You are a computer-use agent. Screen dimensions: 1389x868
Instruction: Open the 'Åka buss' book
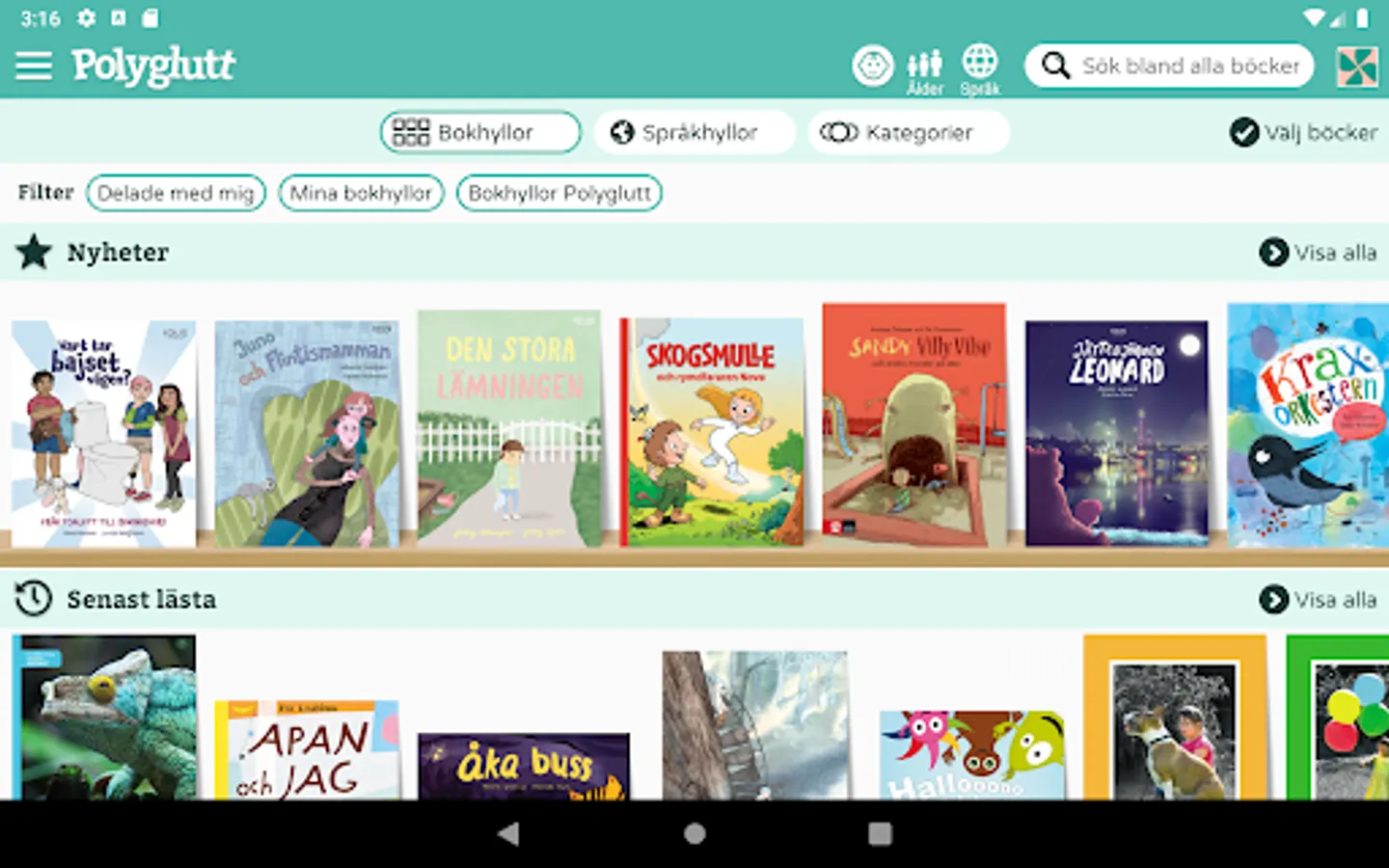point(524,766)
